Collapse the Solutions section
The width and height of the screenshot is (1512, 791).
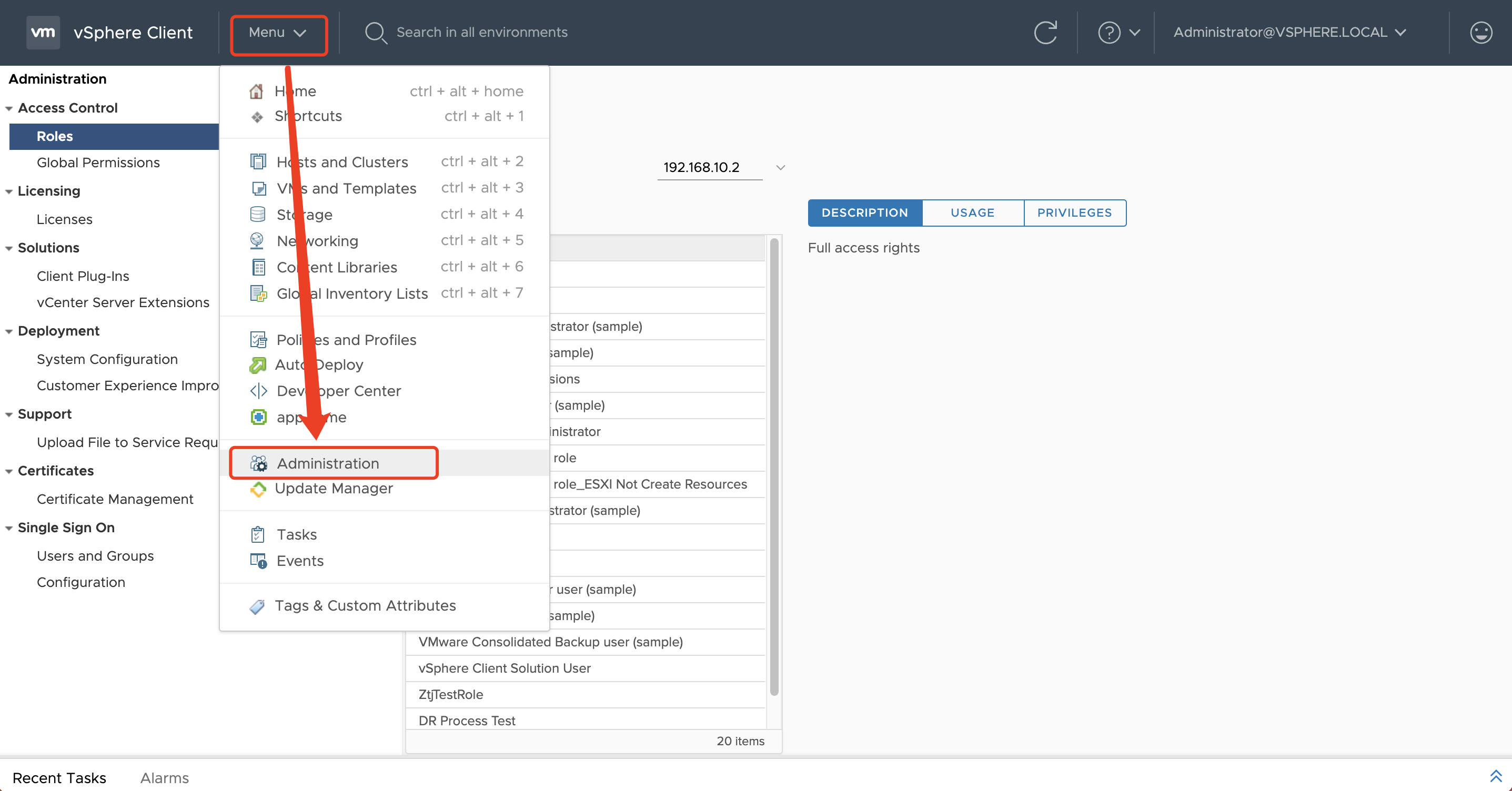[x=9, y=249]
